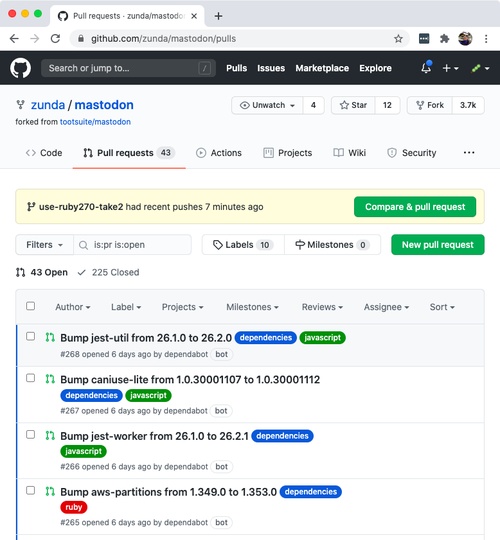This screenshot has height=540, width=500.
Task: Reload the page
Action: 55,39
